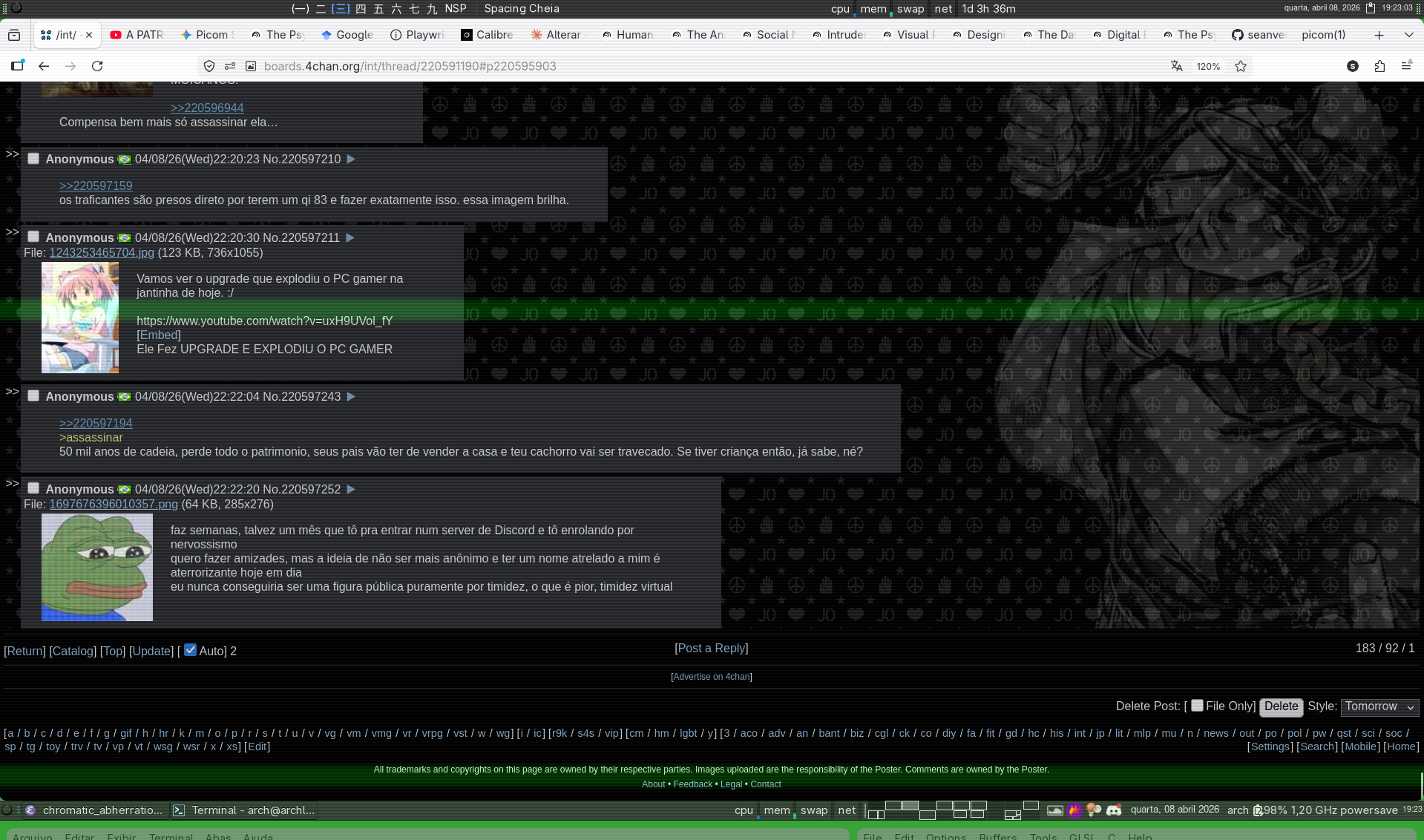Go back to the previous page
The image size is (1424, 840).
tap(44, 66)
